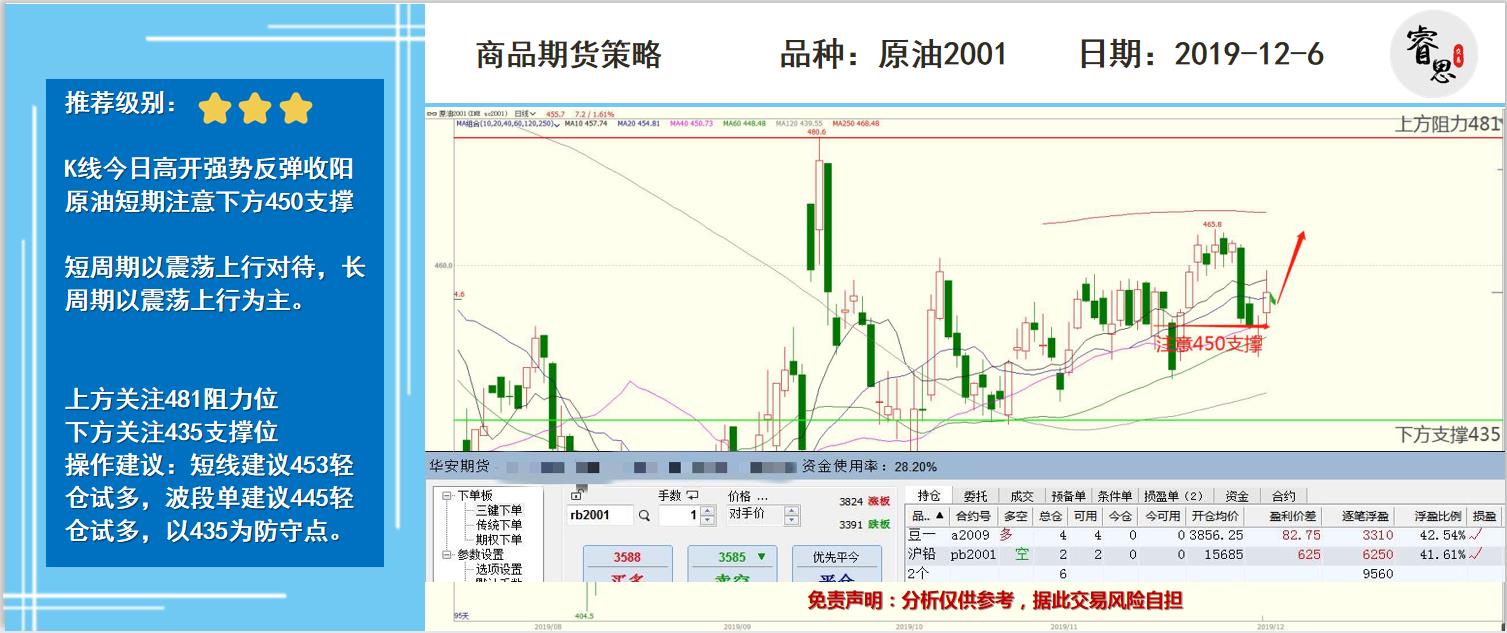Image resolution: width=1507 pixels, height=633 pixels.
Task: Open the 条件单 tab
Action: coord(1113,496)
